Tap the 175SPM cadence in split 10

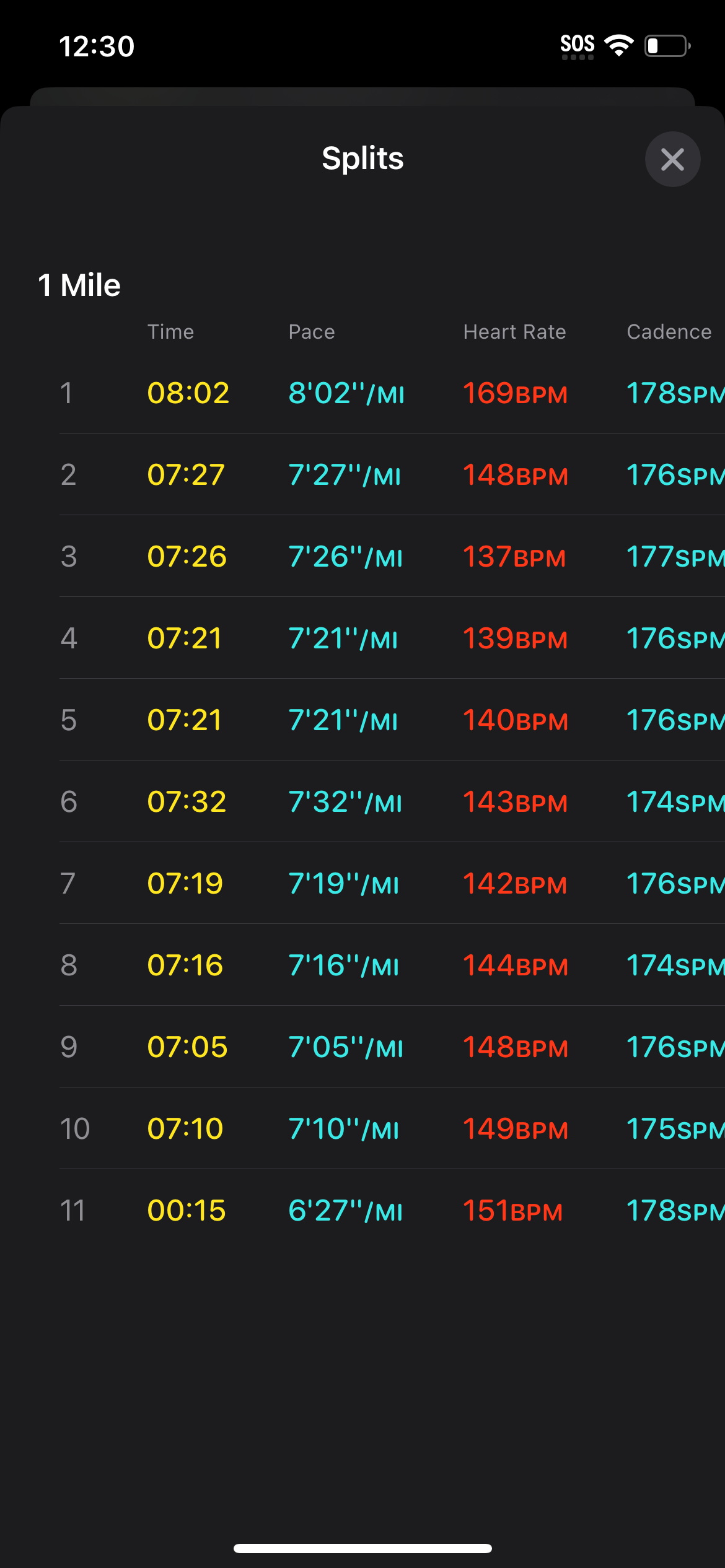point(675,1129)
